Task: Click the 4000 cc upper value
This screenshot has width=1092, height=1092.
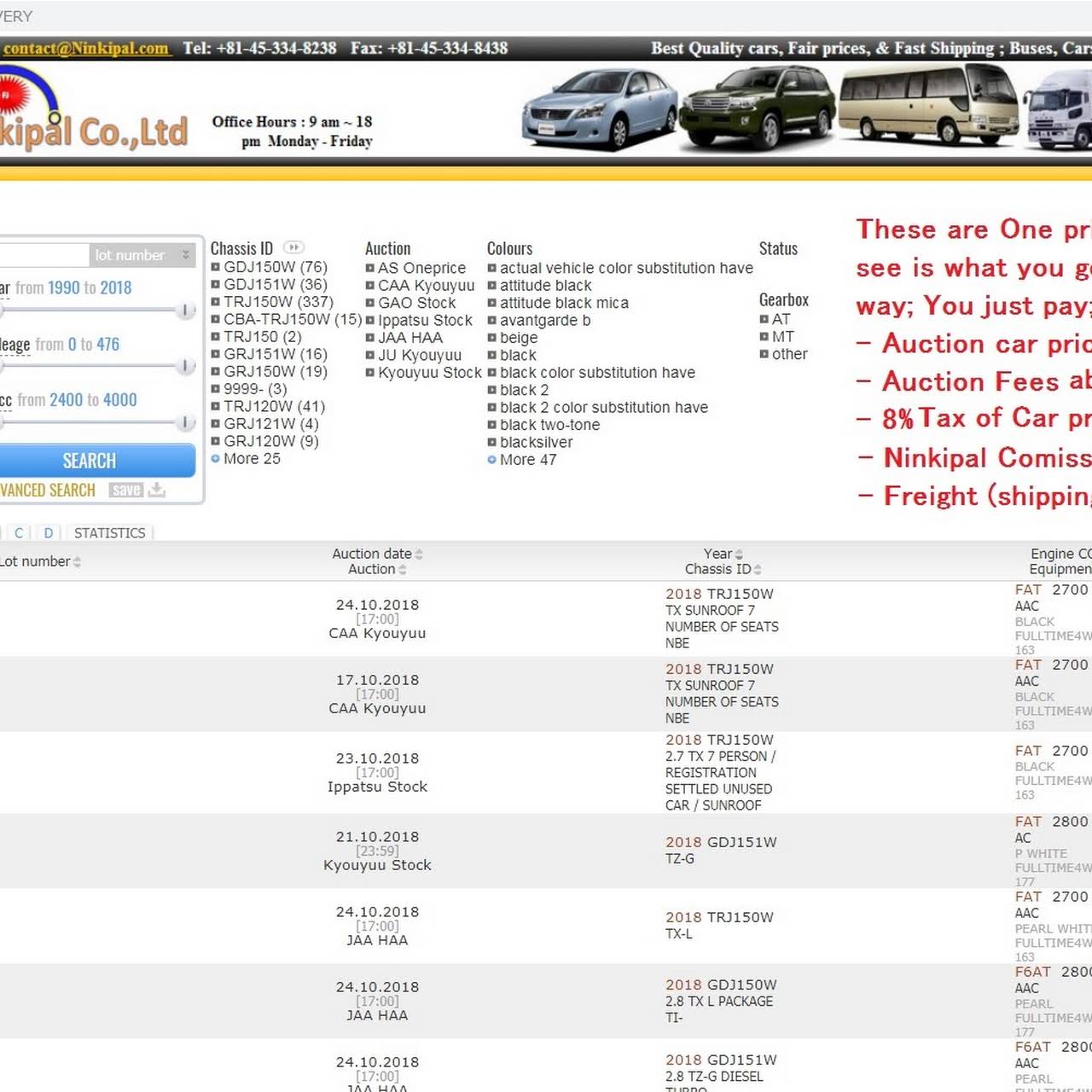Action: (120, 400)
